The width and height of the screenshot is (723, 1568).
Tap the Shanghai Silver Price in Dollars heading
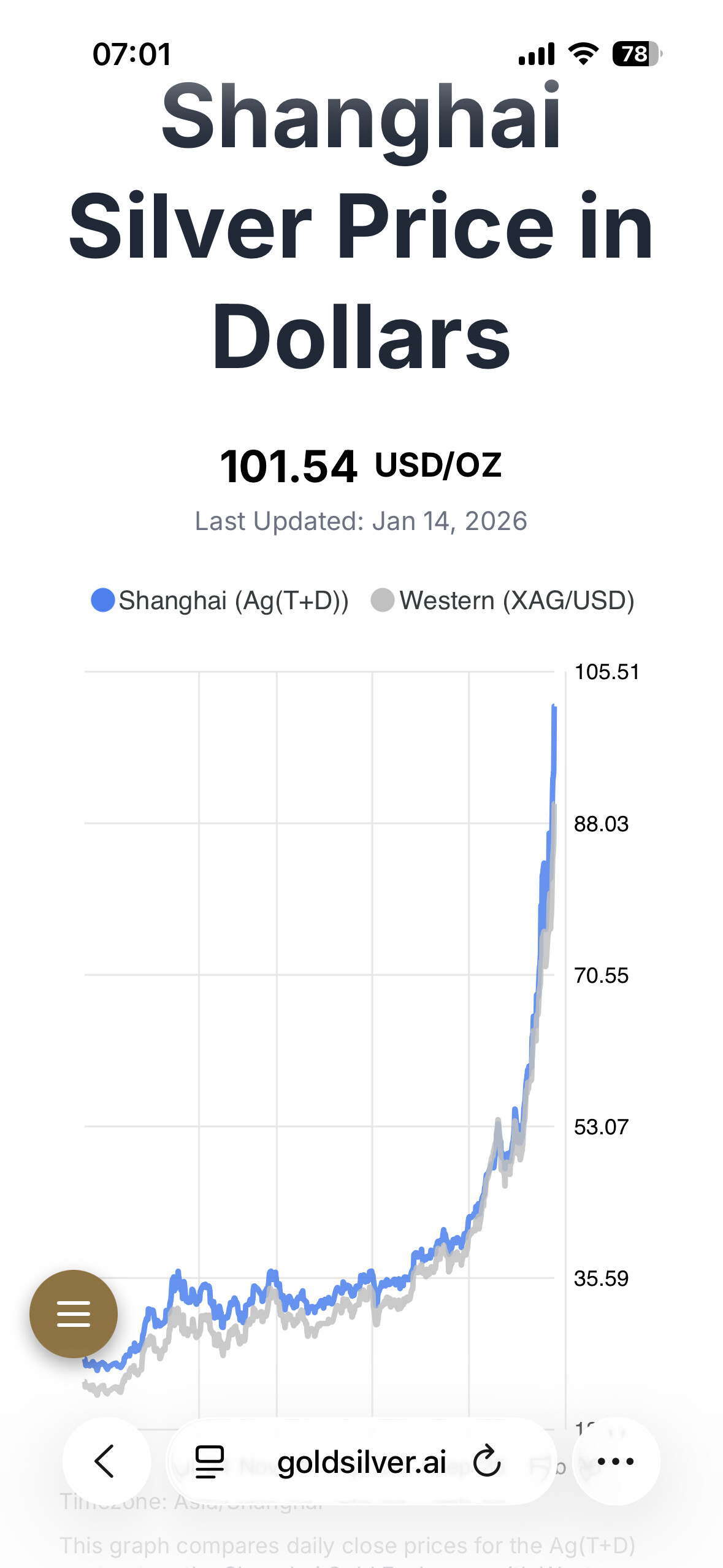point(361,227)
